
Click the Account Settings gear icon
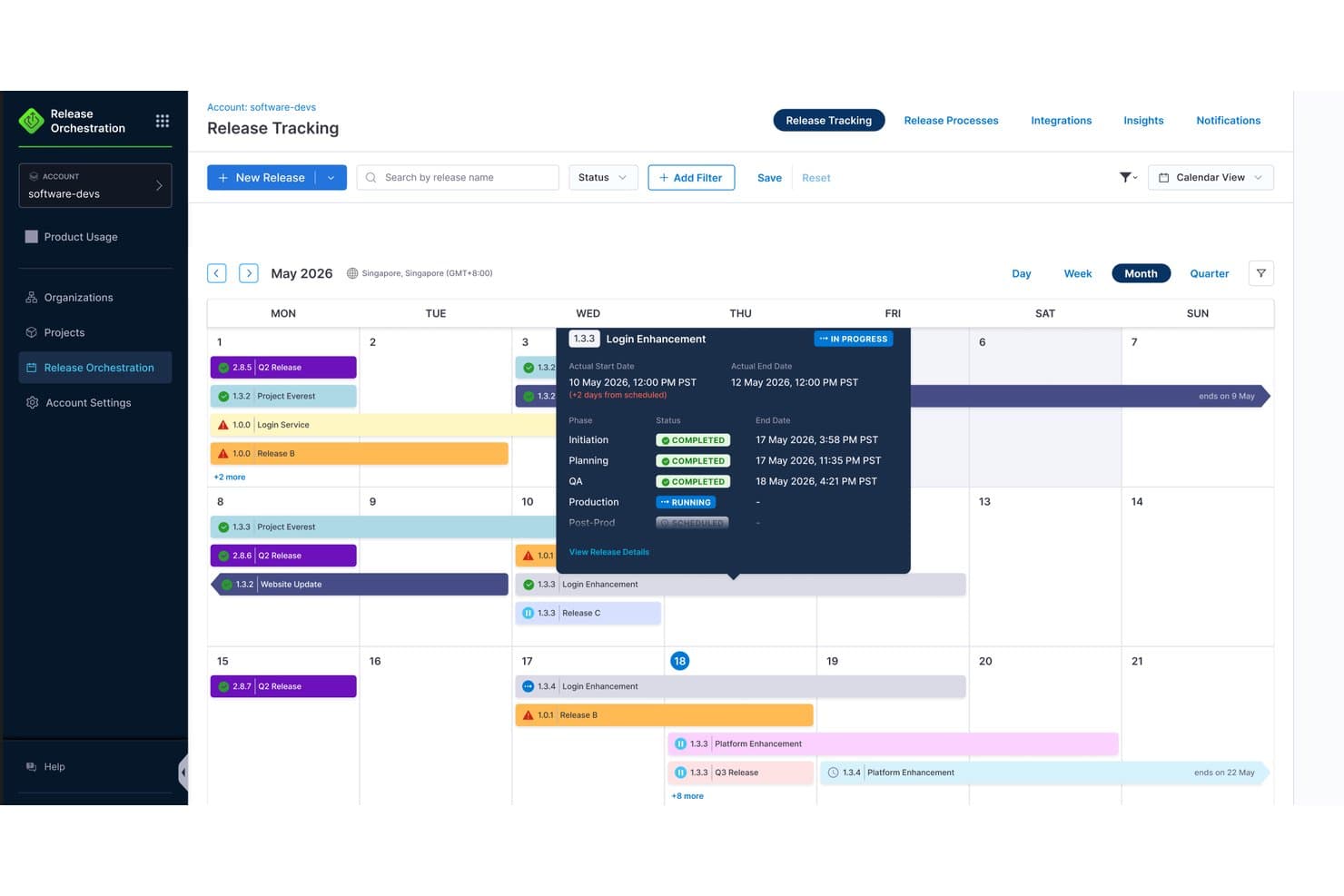pyautogui.click(x=32, y=403)
